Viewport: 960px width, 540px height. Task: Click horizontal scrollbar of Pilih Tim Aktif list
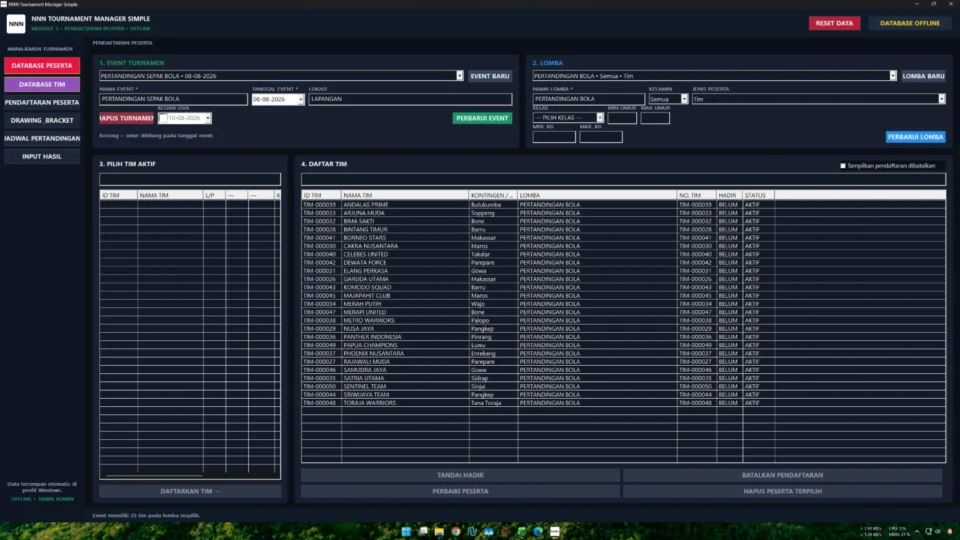coord(153,475)
